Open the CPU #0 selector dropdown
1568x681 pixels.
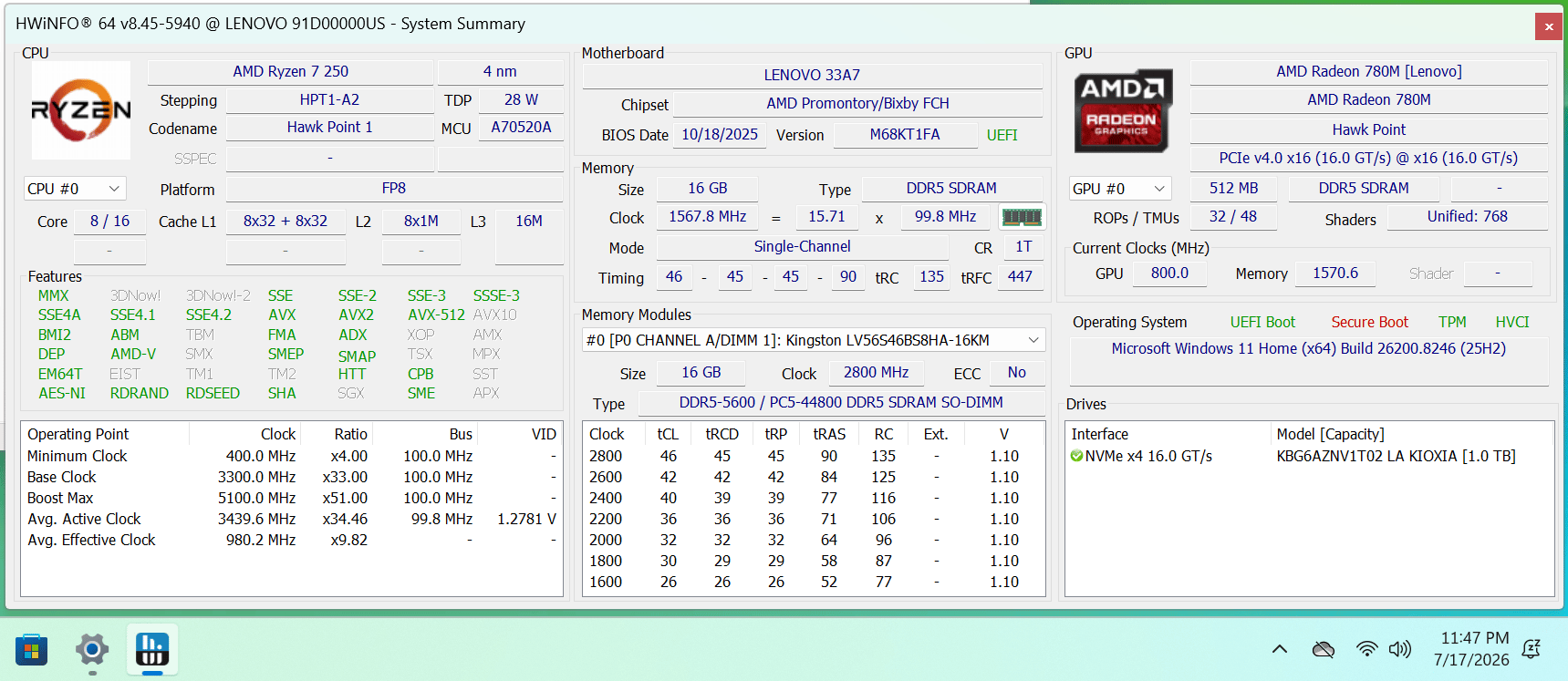coord(75,189)
